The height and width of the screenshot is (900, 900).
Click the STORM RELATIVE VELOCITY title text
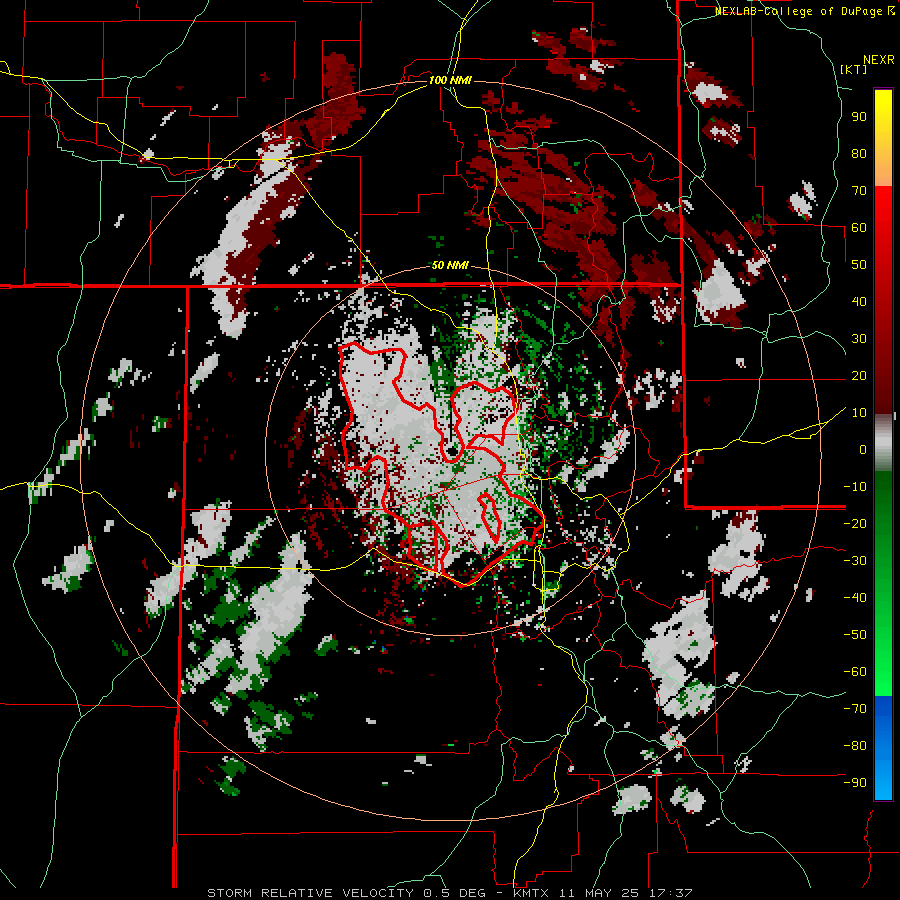click(x=310, y=893)
